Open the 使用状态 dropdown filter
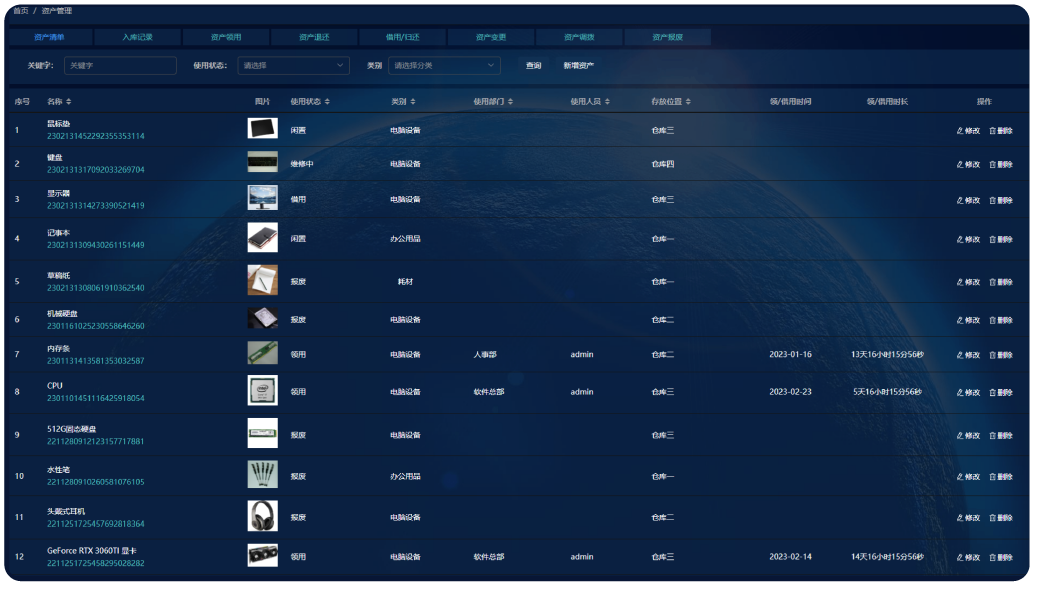This screenshot has width=1049, height=596. pyautogui.click(x=293, y=66)
